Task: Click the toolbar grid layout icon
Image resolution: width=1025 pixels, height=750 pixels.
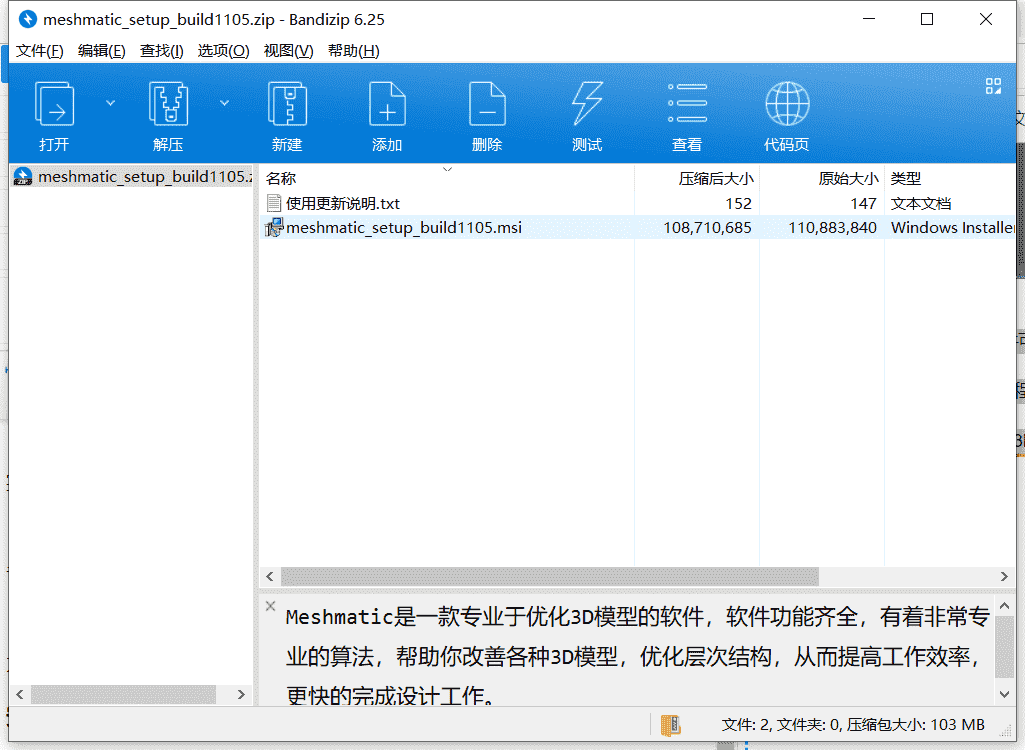Action: (x=993, y=86)
